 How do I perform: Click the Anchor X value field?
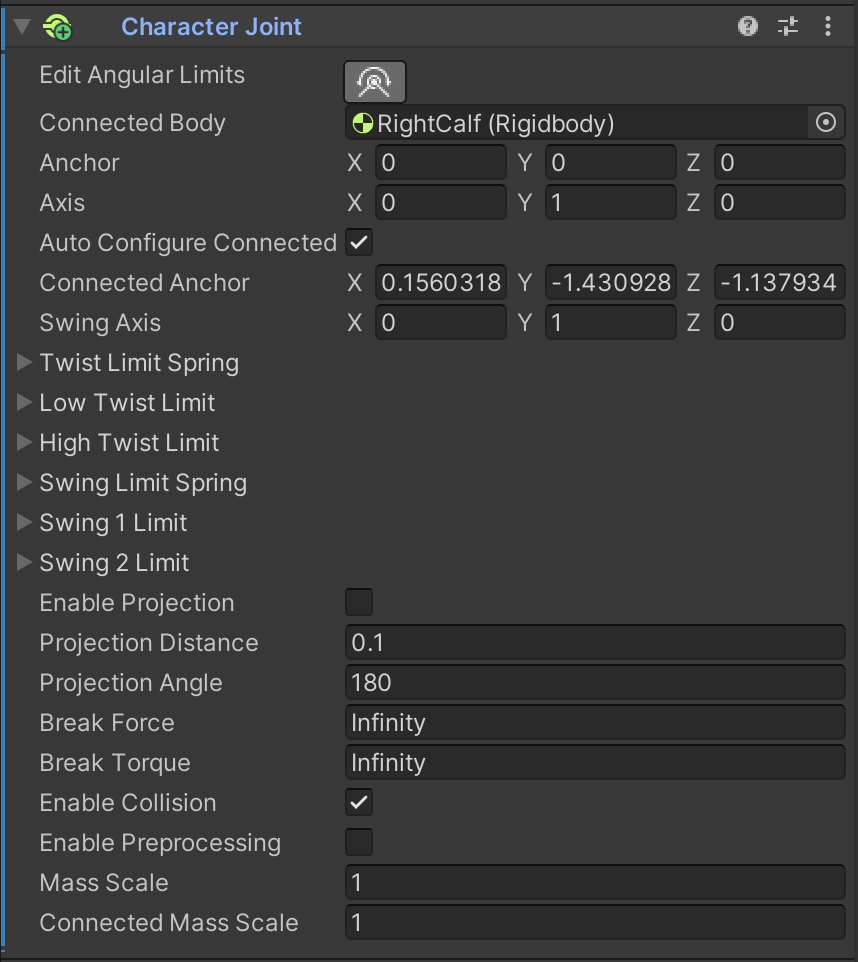click(441, 163)
